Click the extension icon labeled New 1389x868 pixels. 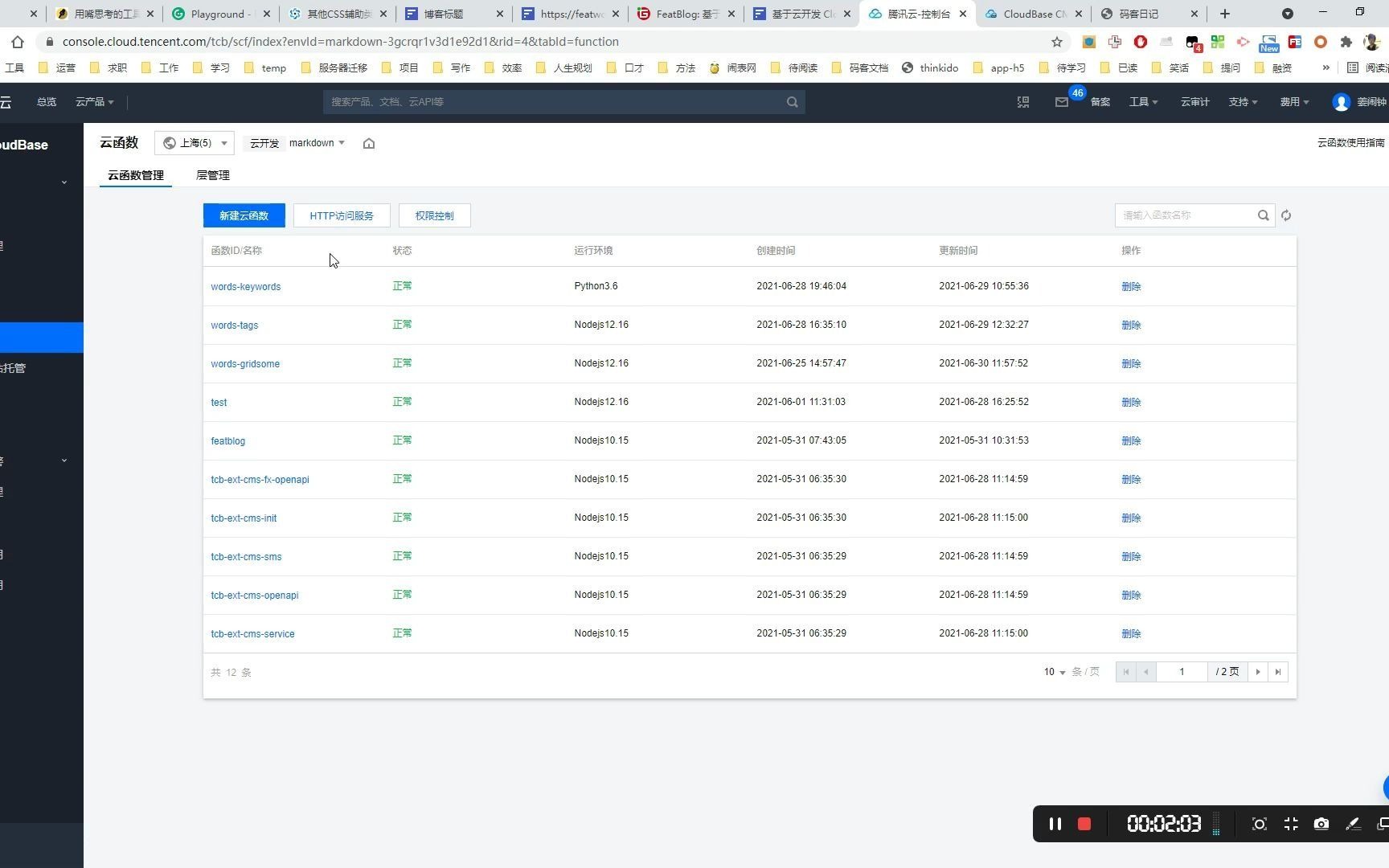[x=1269, y=43]
